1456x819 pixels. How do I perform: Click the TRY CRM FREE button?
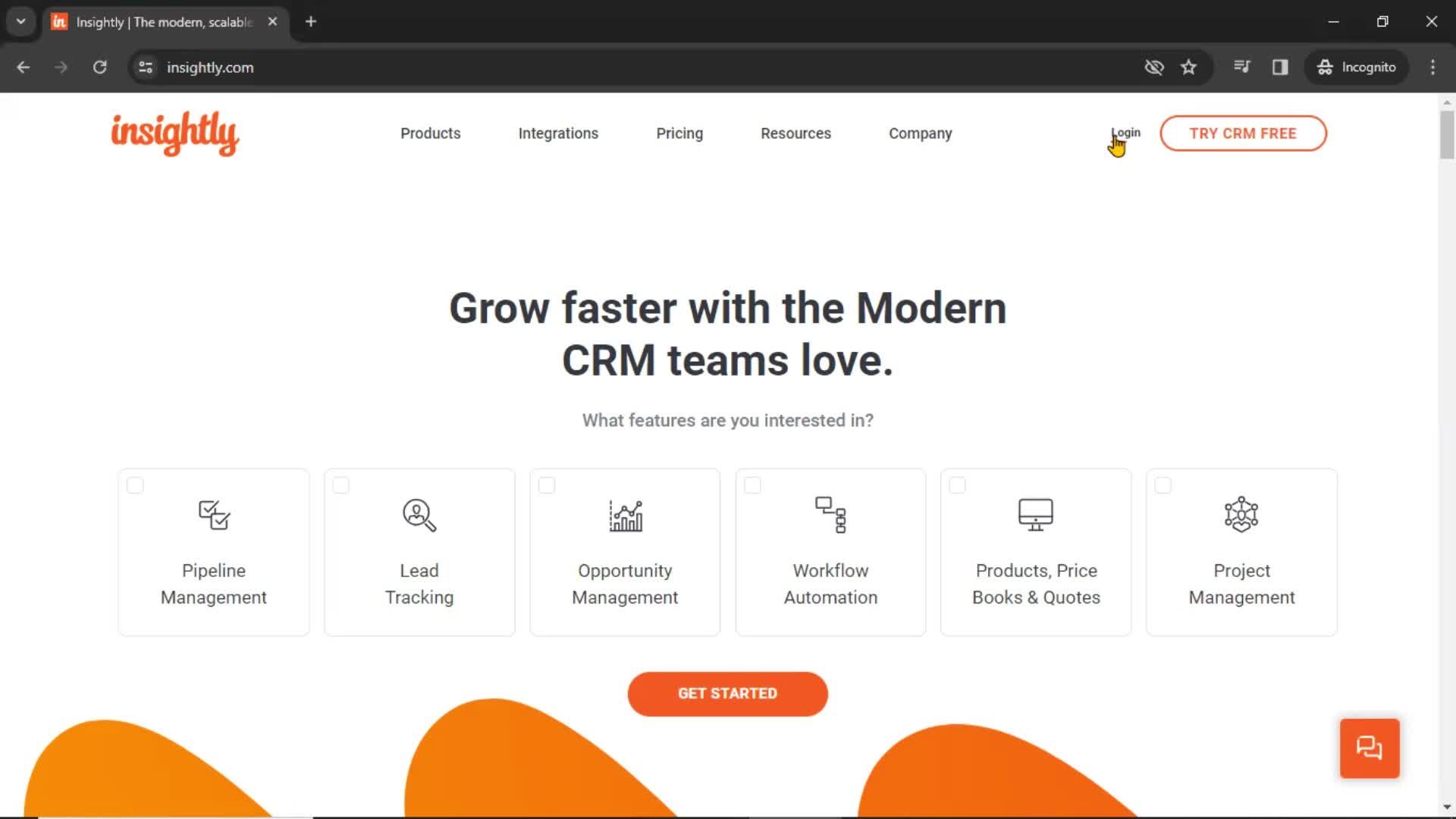click(1243, 133)
